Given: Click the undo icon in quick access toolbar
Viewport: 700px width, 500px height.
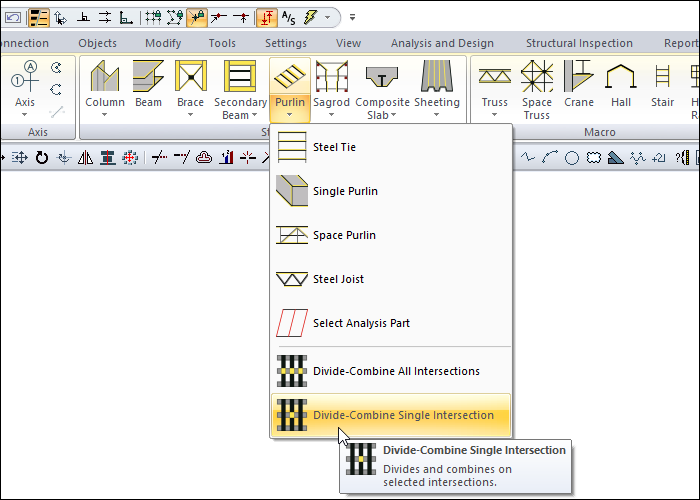Looking at the screenshot, I should [x=13, y=18].
